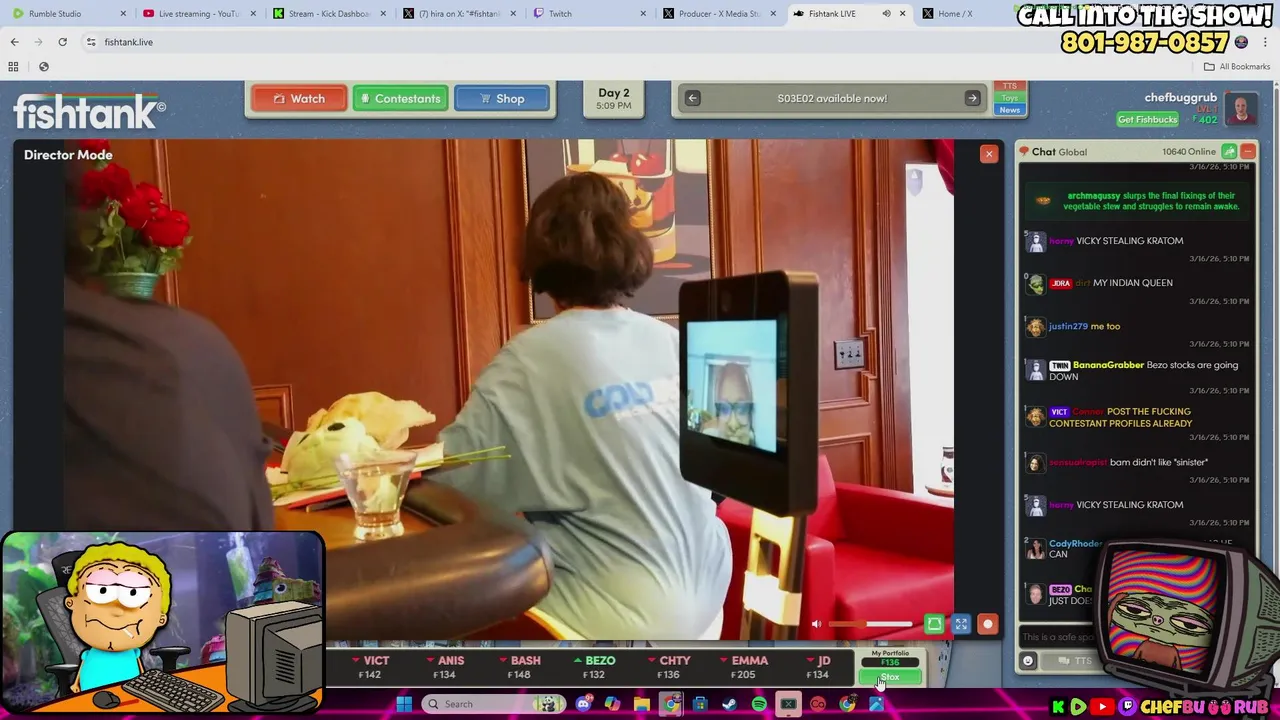Open Spotify from the taskbar

[x=759, y=704]
